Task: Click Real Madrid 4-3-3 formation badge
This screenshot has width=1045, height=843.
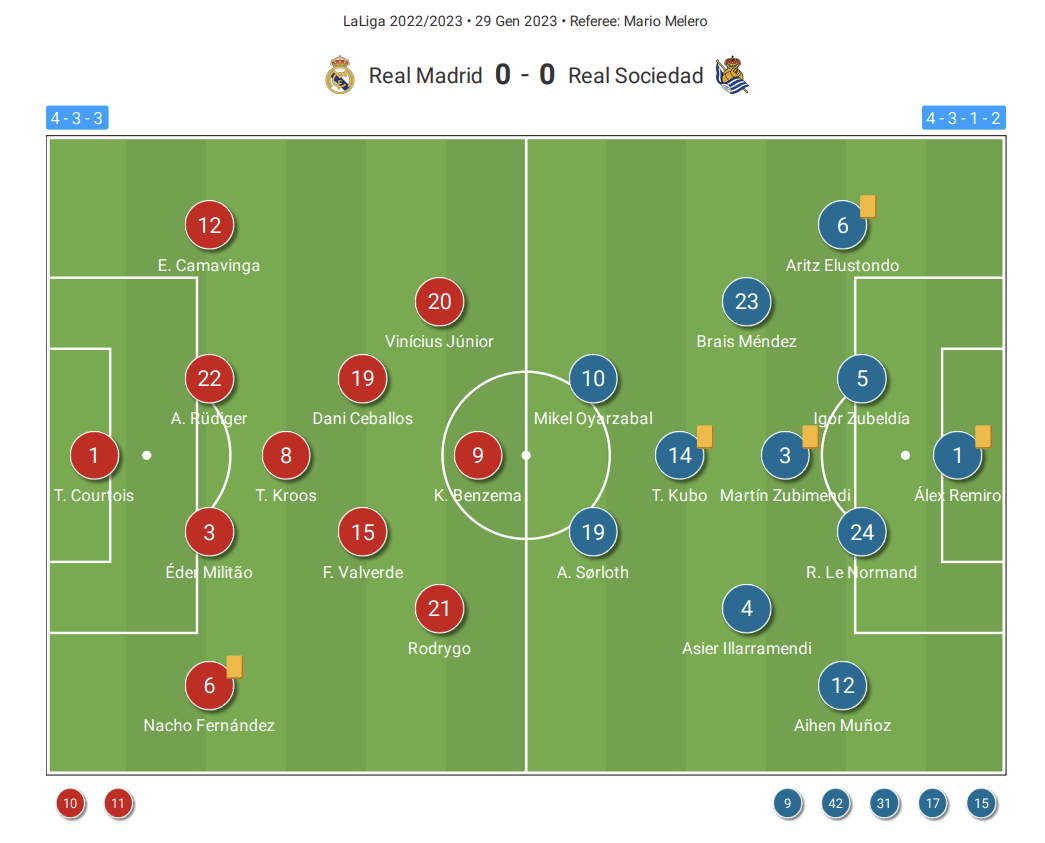Action: [x=77, y=118]
